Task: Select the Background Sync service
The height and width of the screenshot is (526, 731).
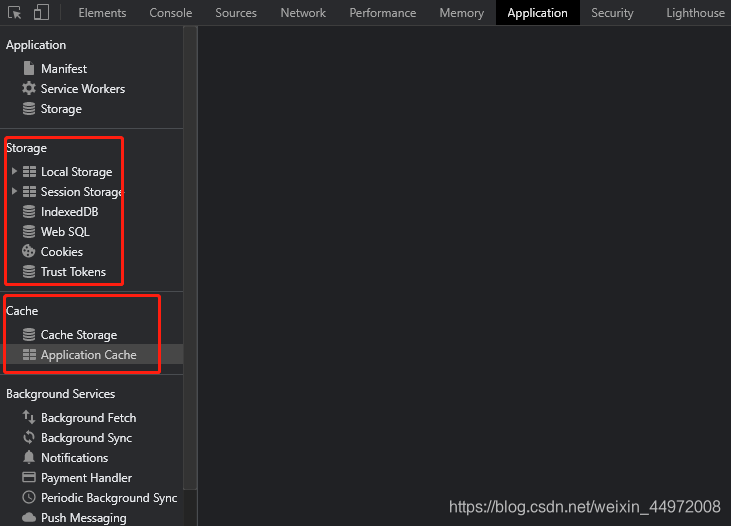Action: pyautogui.click(x=86, y=438)
